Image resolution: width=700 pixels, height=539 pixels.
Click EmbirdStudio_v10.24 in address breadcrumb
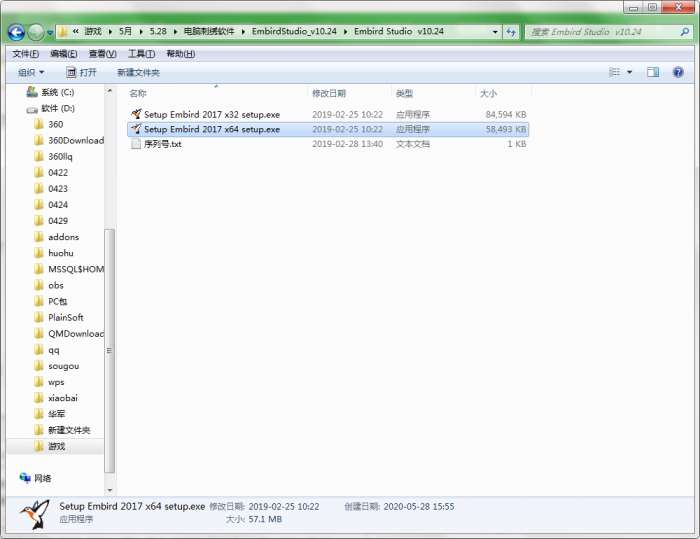click(x=294, y=31)
